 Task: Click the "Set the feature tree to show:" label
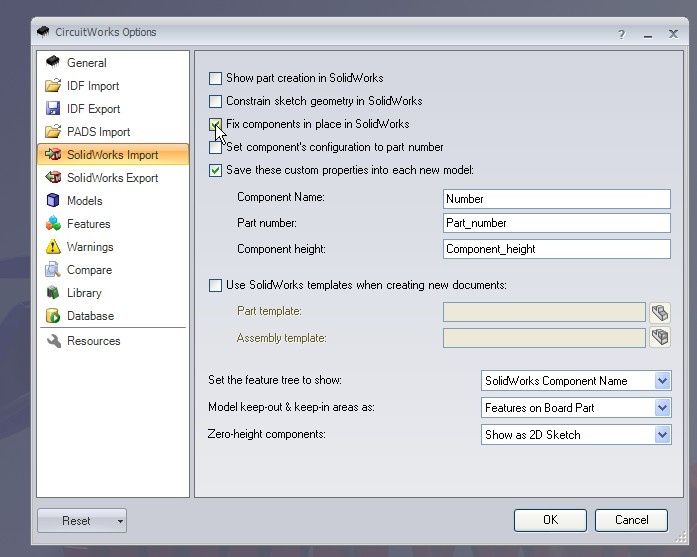click(275, 380)
